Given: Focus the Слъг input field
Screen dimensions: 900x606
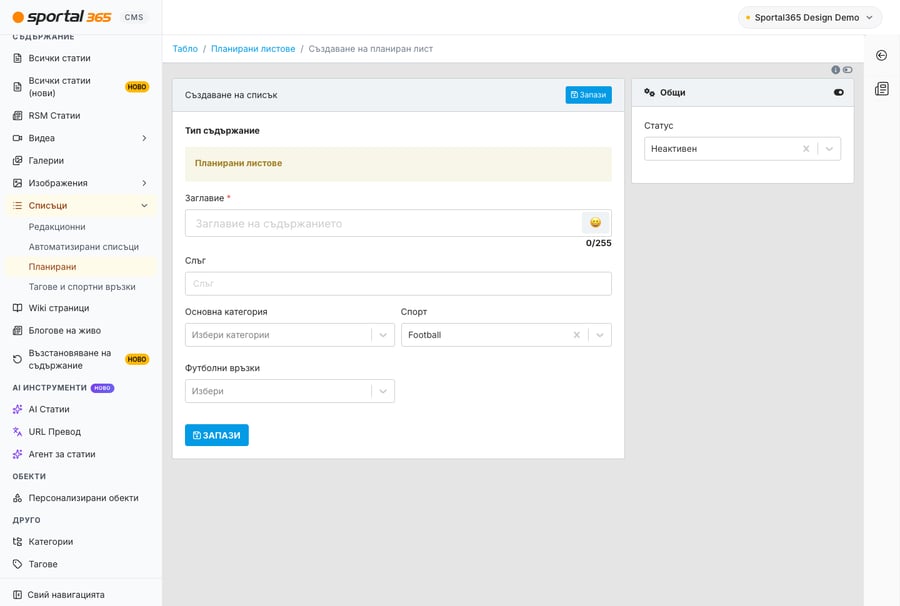Looking at the screenshot, I should point(398,284).
